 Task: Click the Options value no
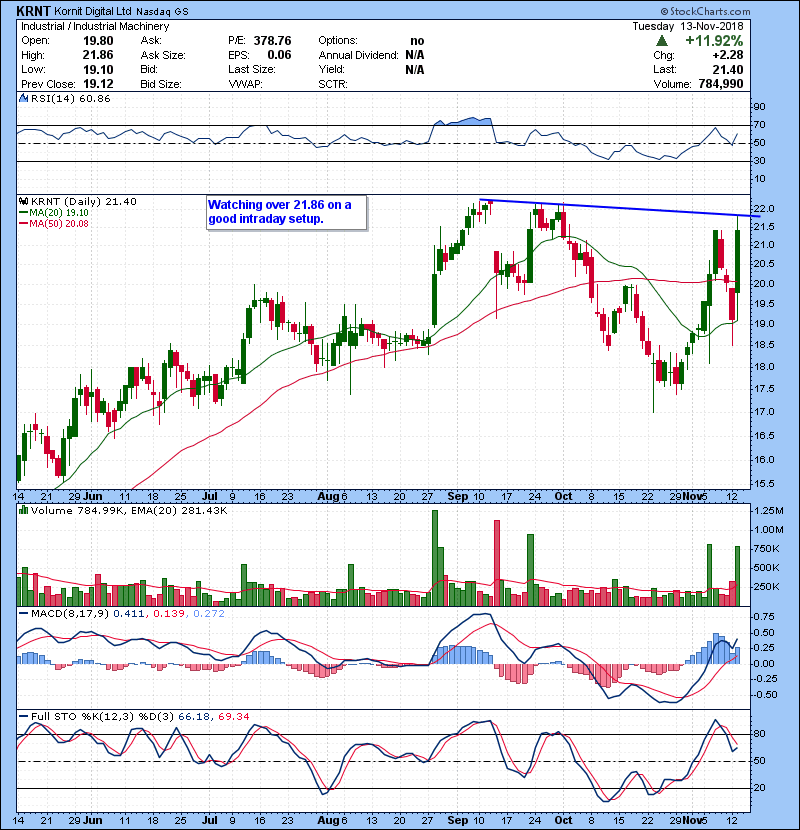417,41
